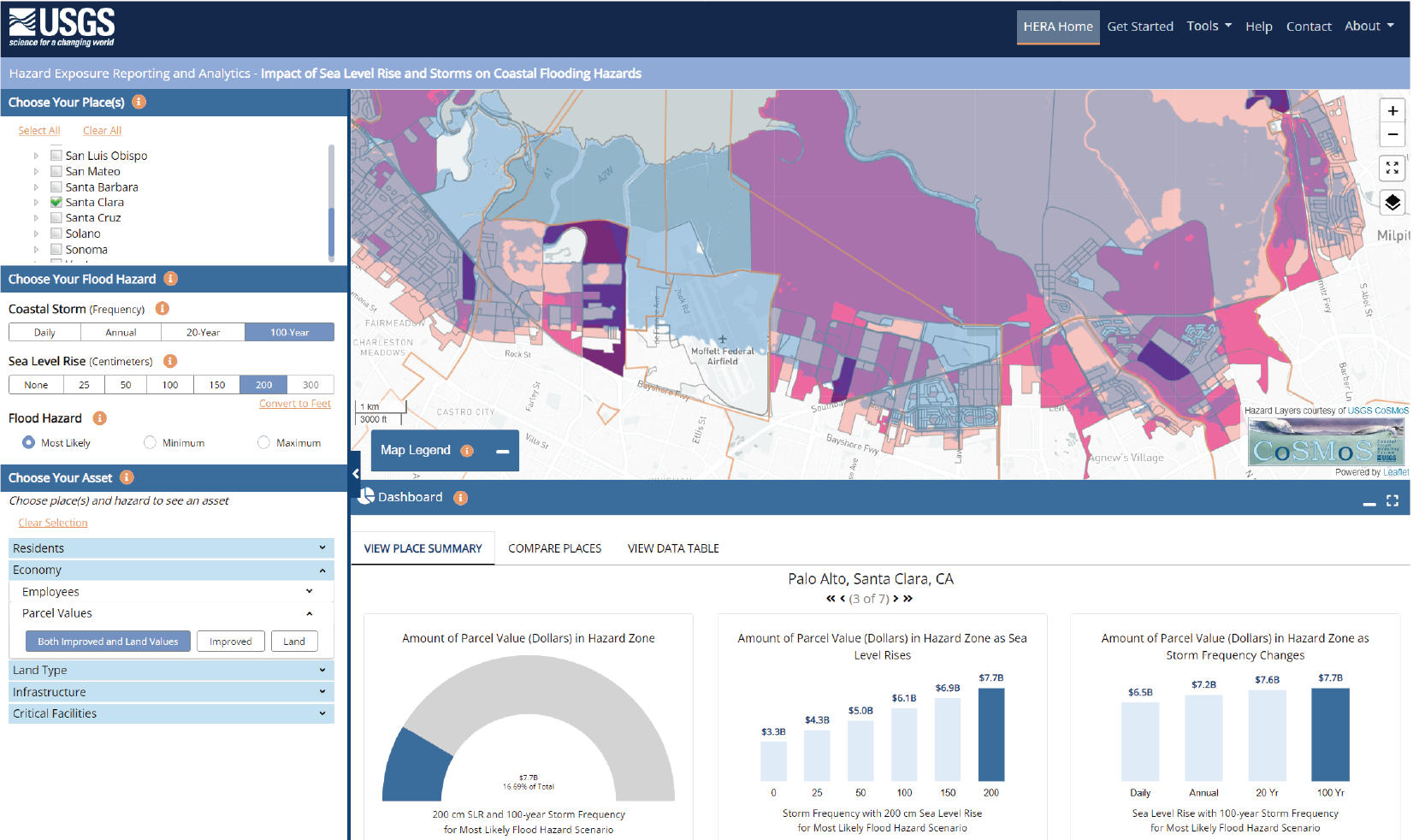This screenshot has height=840, width=1413.
Task: Minimize the Map Legend panel
Action: point(502,451)
